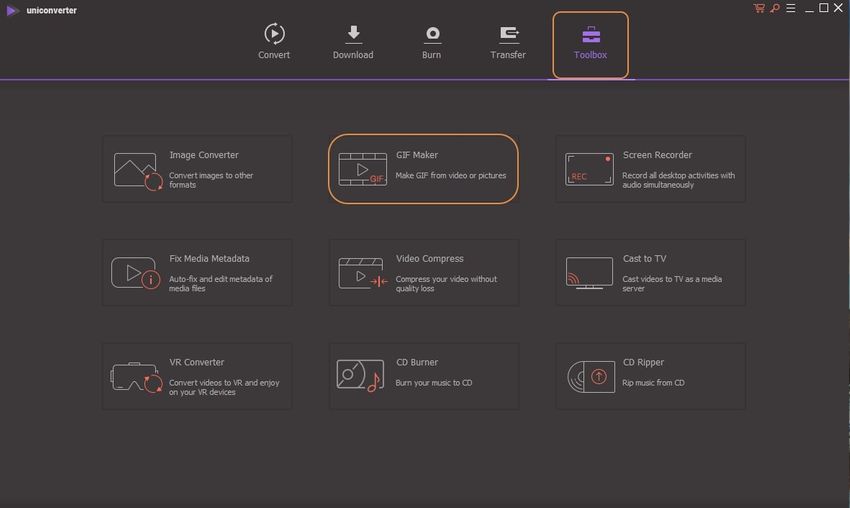Go to the Burn tab
Screen dimensions: 850x508
click(431, 42)
